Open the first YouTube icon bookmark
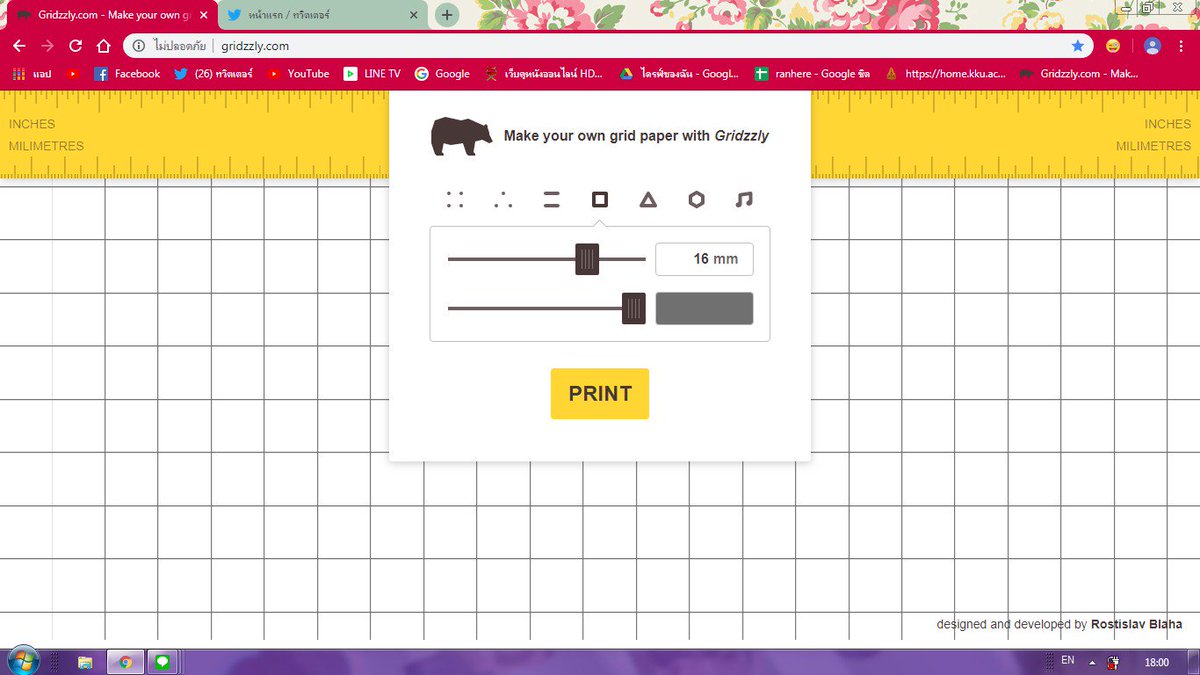The image size is (1200, 675). (73, 73)
